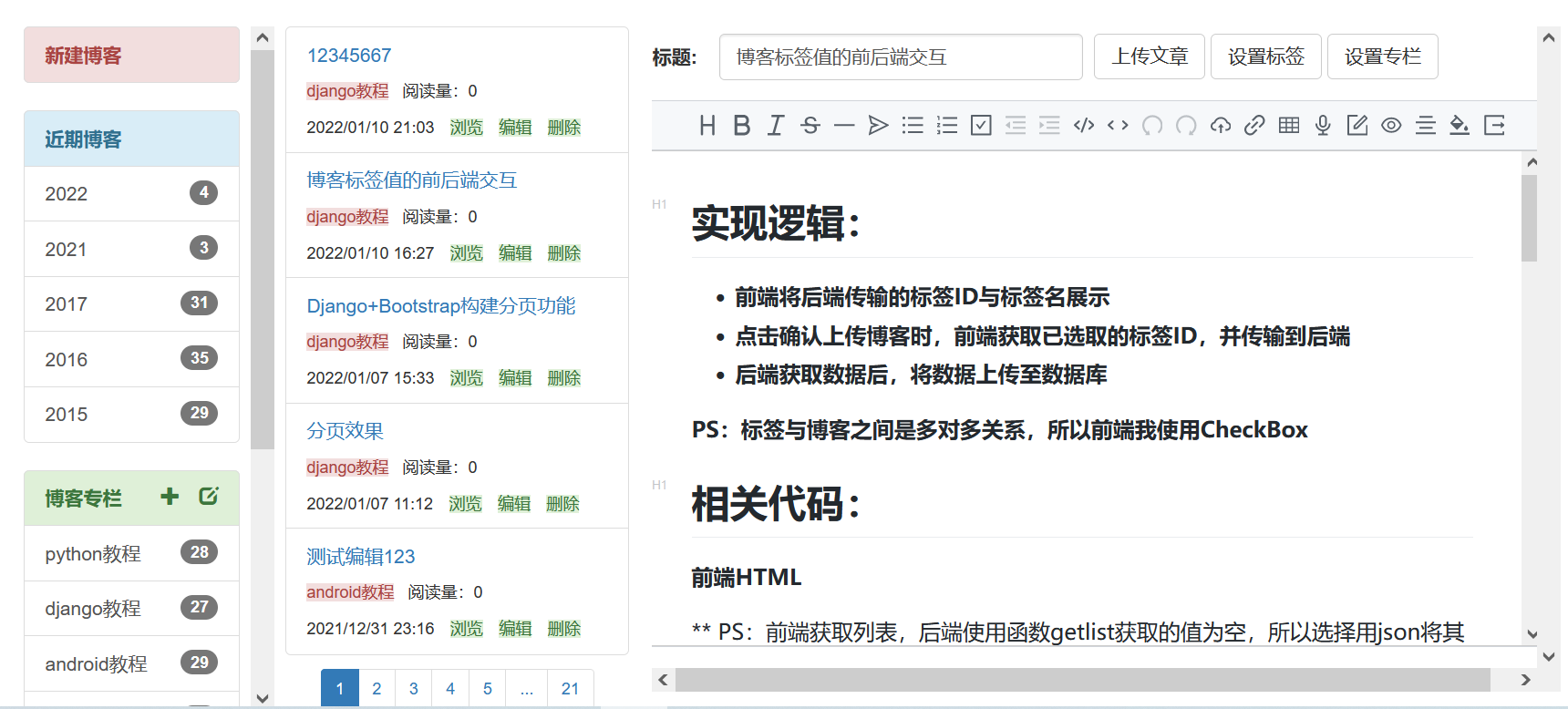This screenshot has height=709, width=1568.
Task: Apply italic formatting in the editor
Action: point(776,126)
